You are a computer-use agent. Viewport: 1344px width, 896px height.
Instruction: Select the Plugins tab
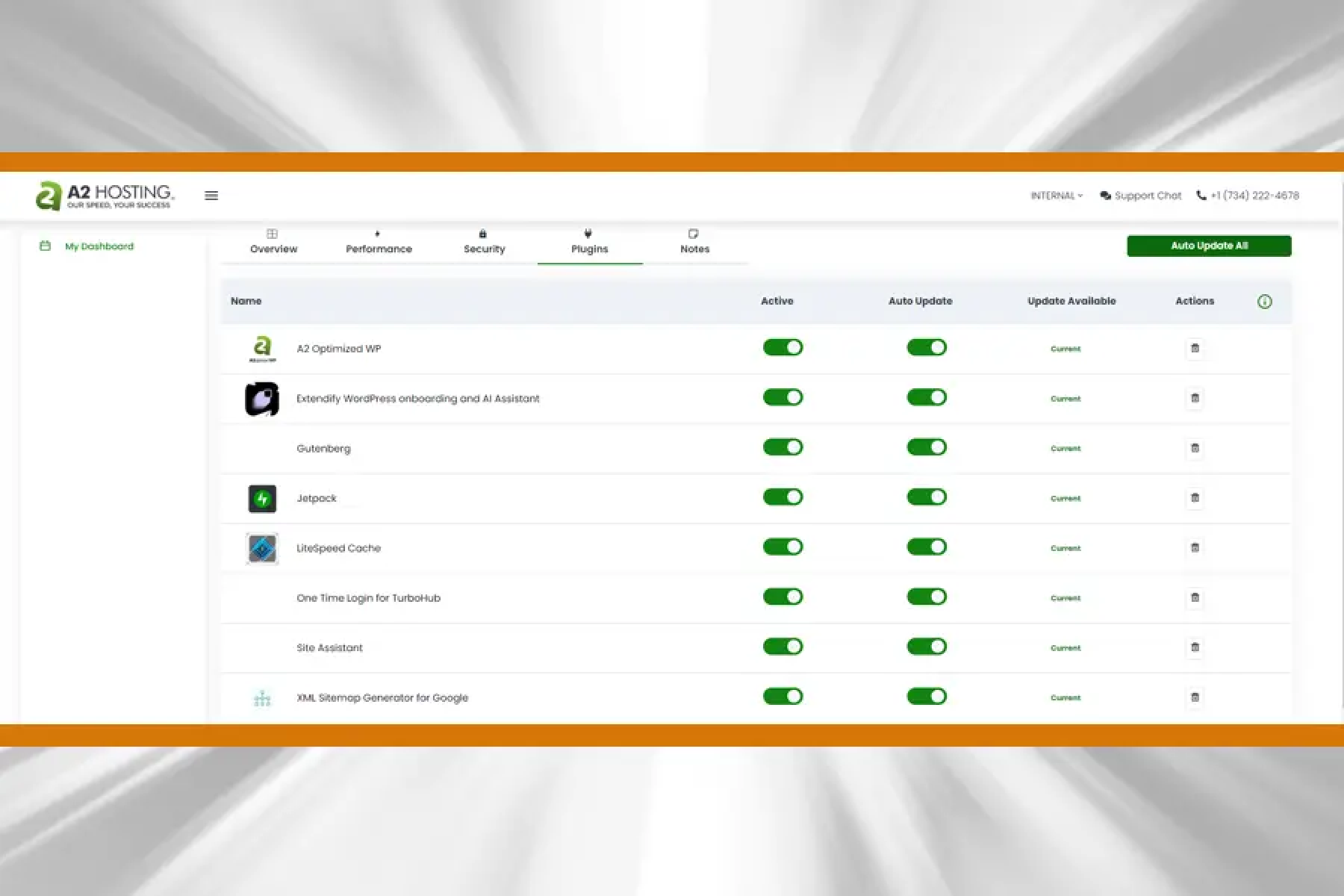click(x=590, y=243)
